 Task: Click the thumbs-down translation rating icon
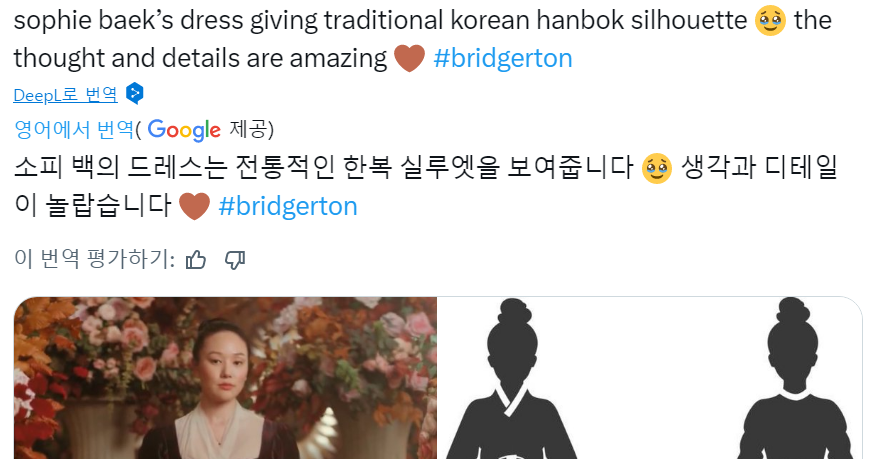pyautogui.click(x=235, y=260)
